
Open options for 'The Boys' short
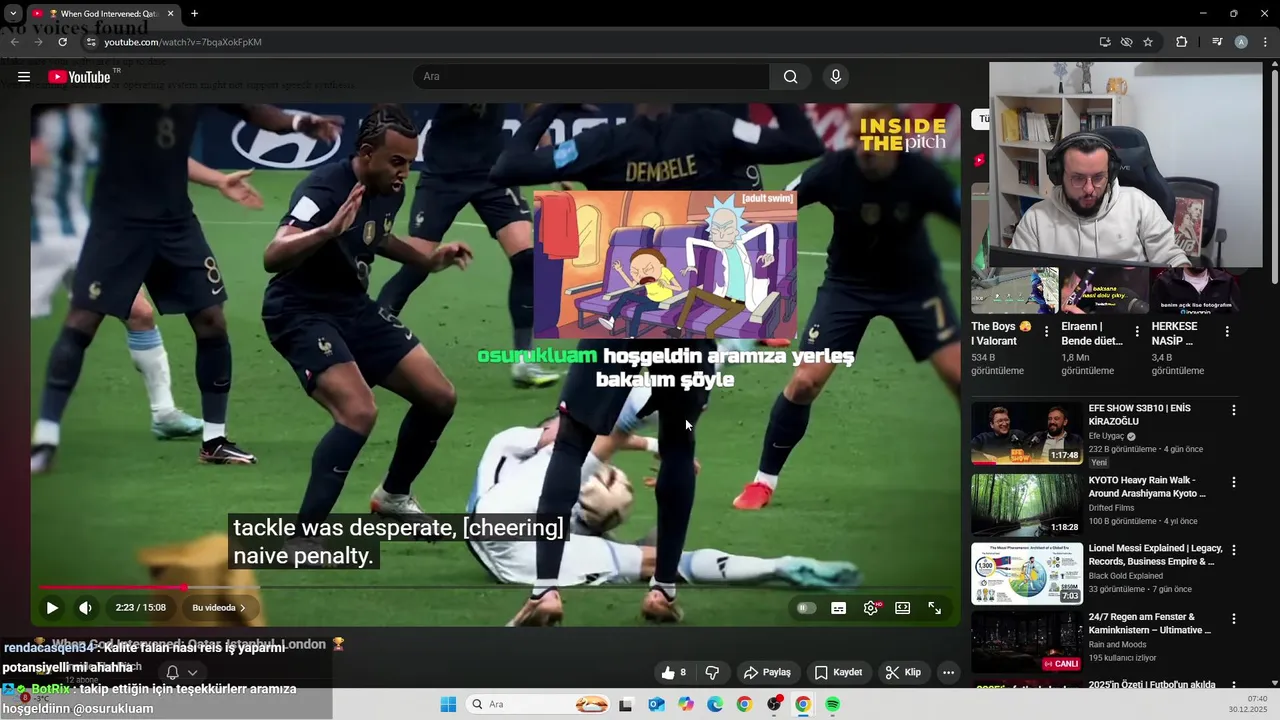click(x=1046, y=331)
